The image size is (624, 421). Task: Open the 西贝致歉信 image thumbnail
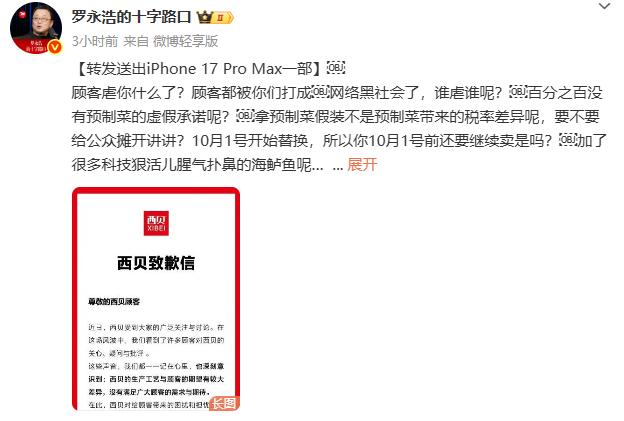pyautogui.click(x=156, y=299)
